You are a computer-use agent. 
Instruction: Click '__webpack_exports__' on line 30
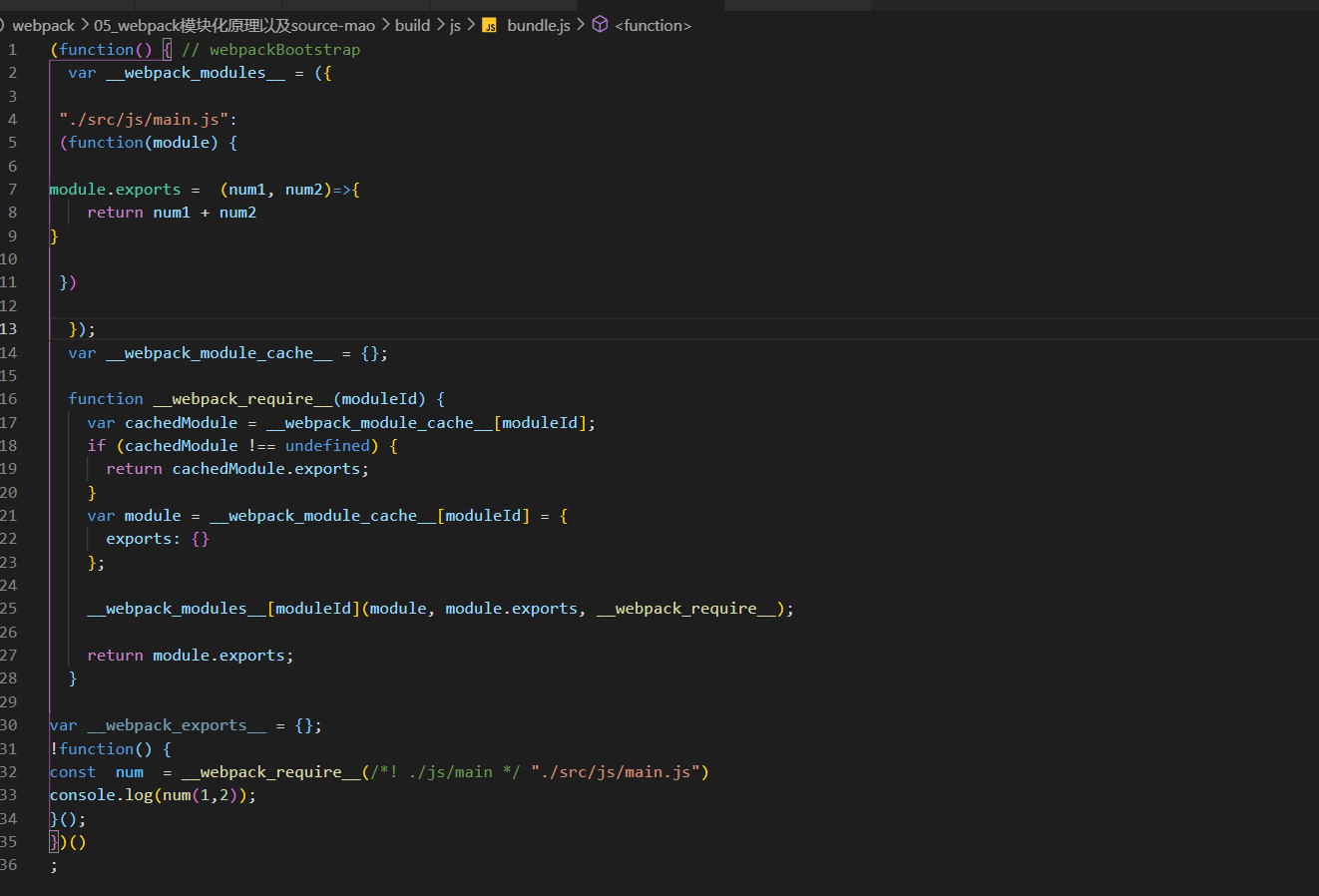click(177, 725)
